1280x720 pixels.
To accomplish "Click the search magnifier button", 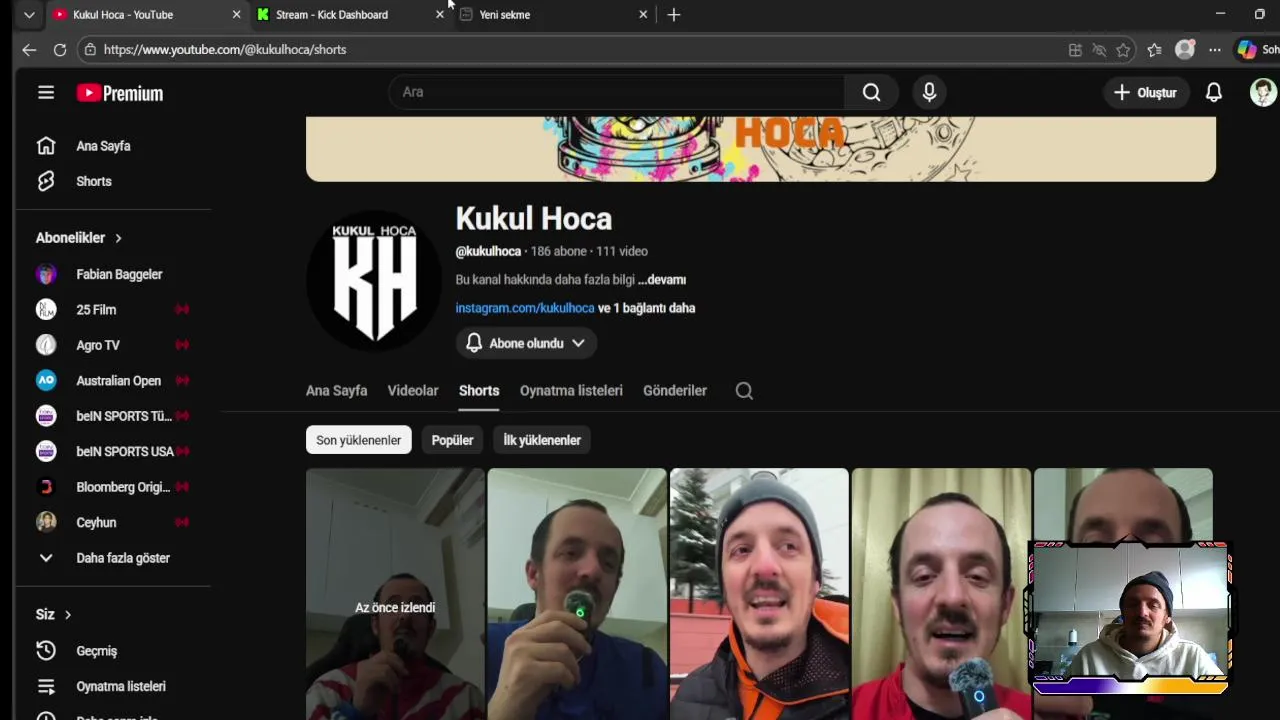I will (872, 92).
